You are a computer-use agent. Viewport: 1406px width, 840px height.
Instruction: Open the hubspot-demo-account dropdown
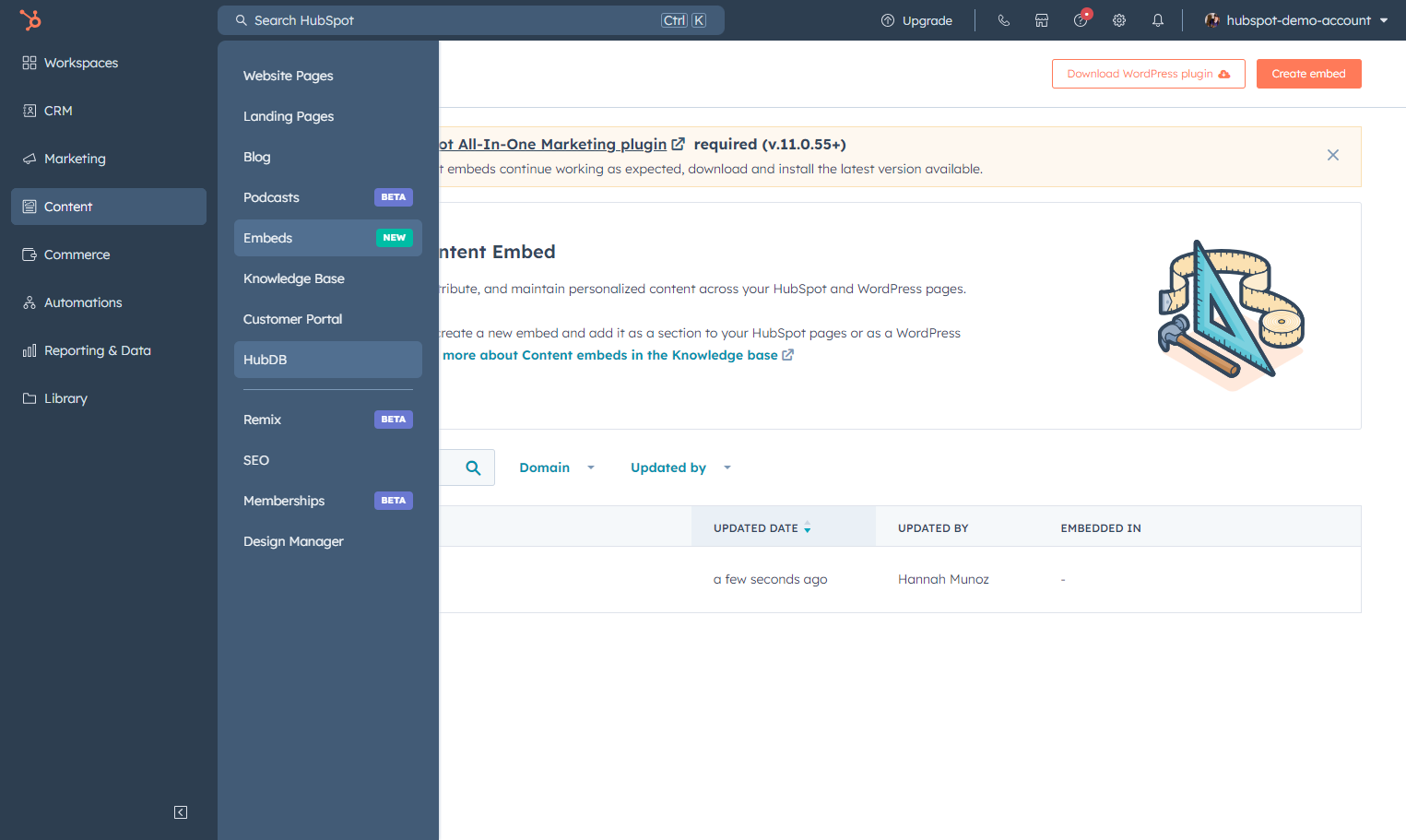(x=1296, y=20)
